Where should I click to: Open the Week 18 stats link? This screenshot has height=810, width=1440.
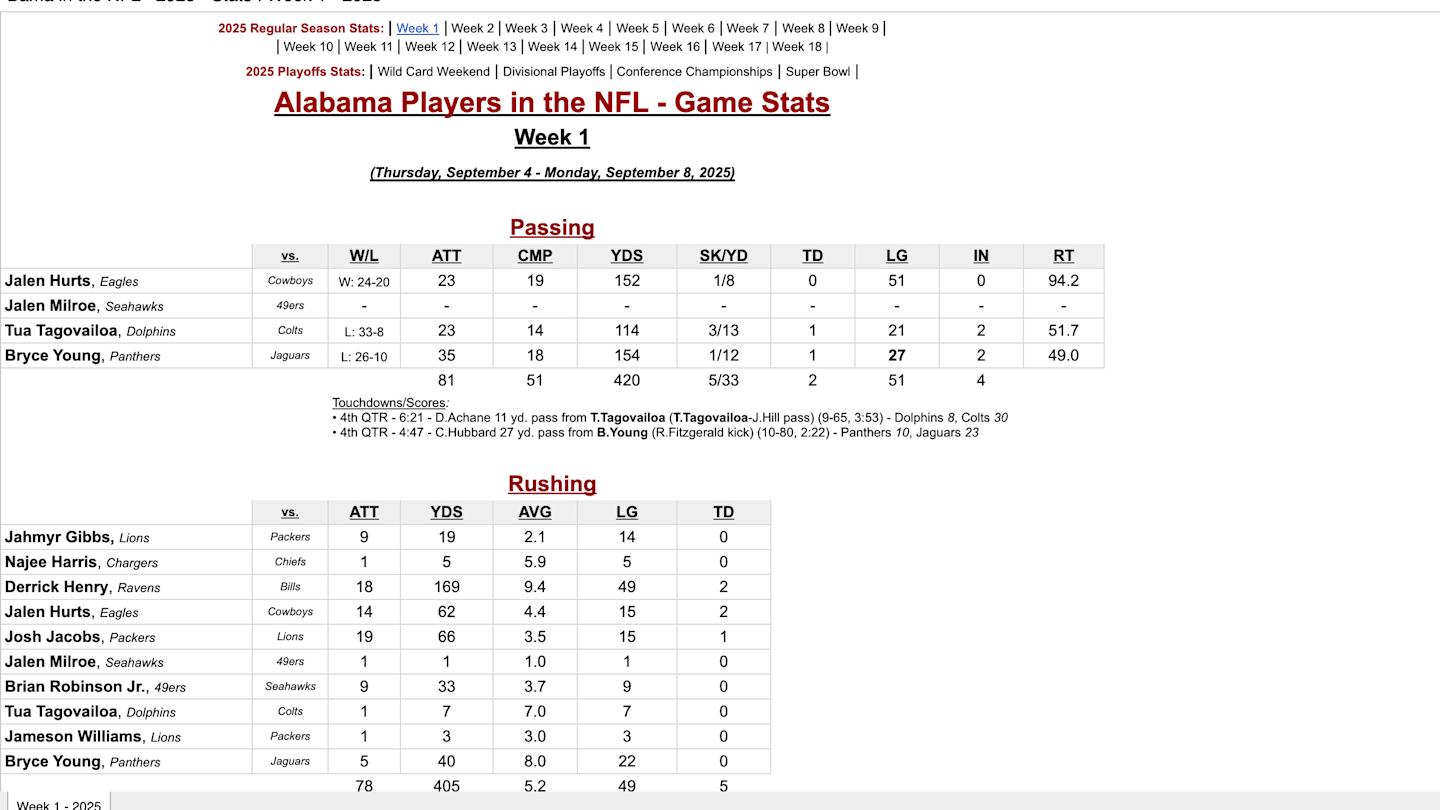point(797,46)
